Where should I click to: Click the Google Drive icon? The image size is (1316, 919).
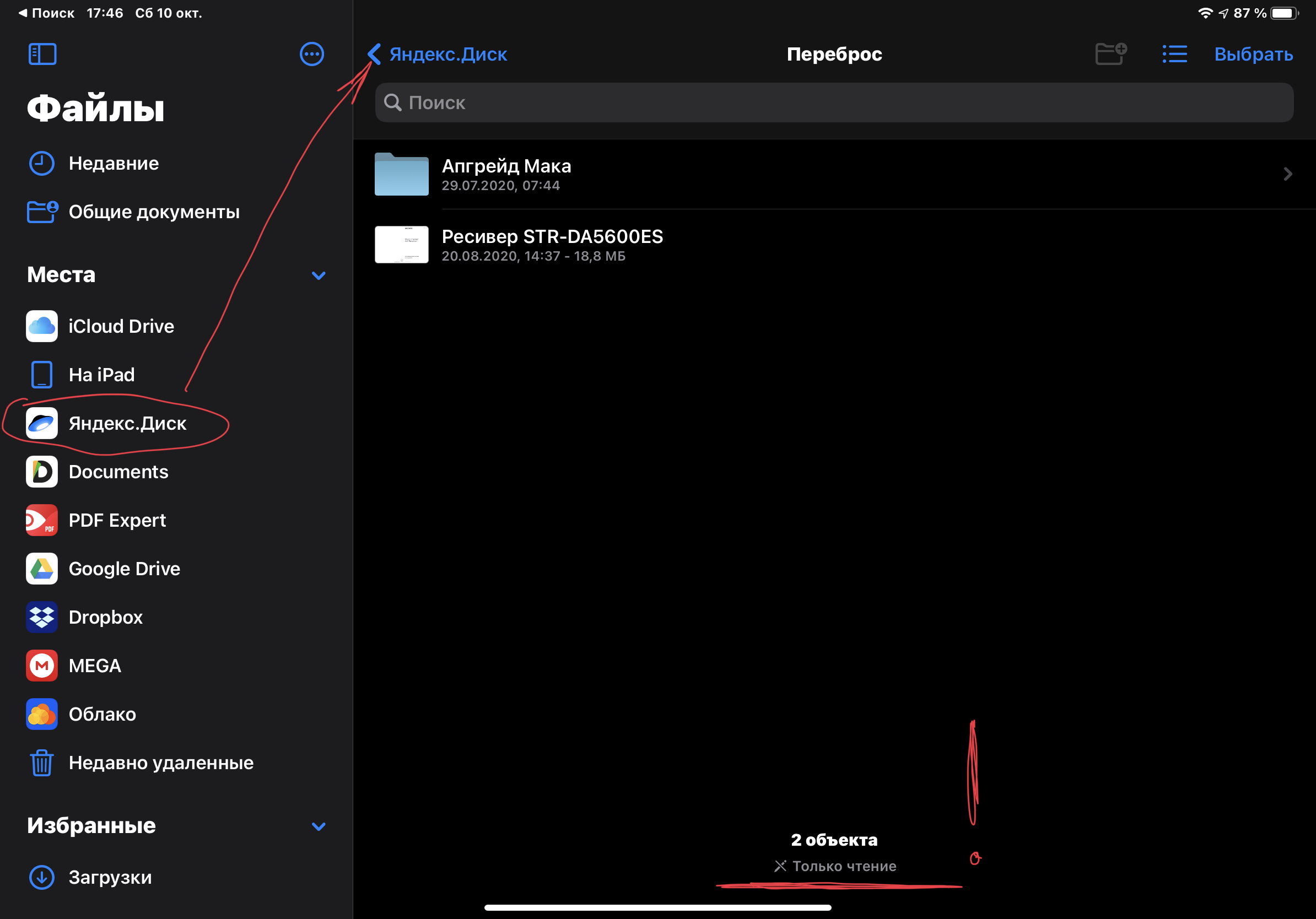42,569
